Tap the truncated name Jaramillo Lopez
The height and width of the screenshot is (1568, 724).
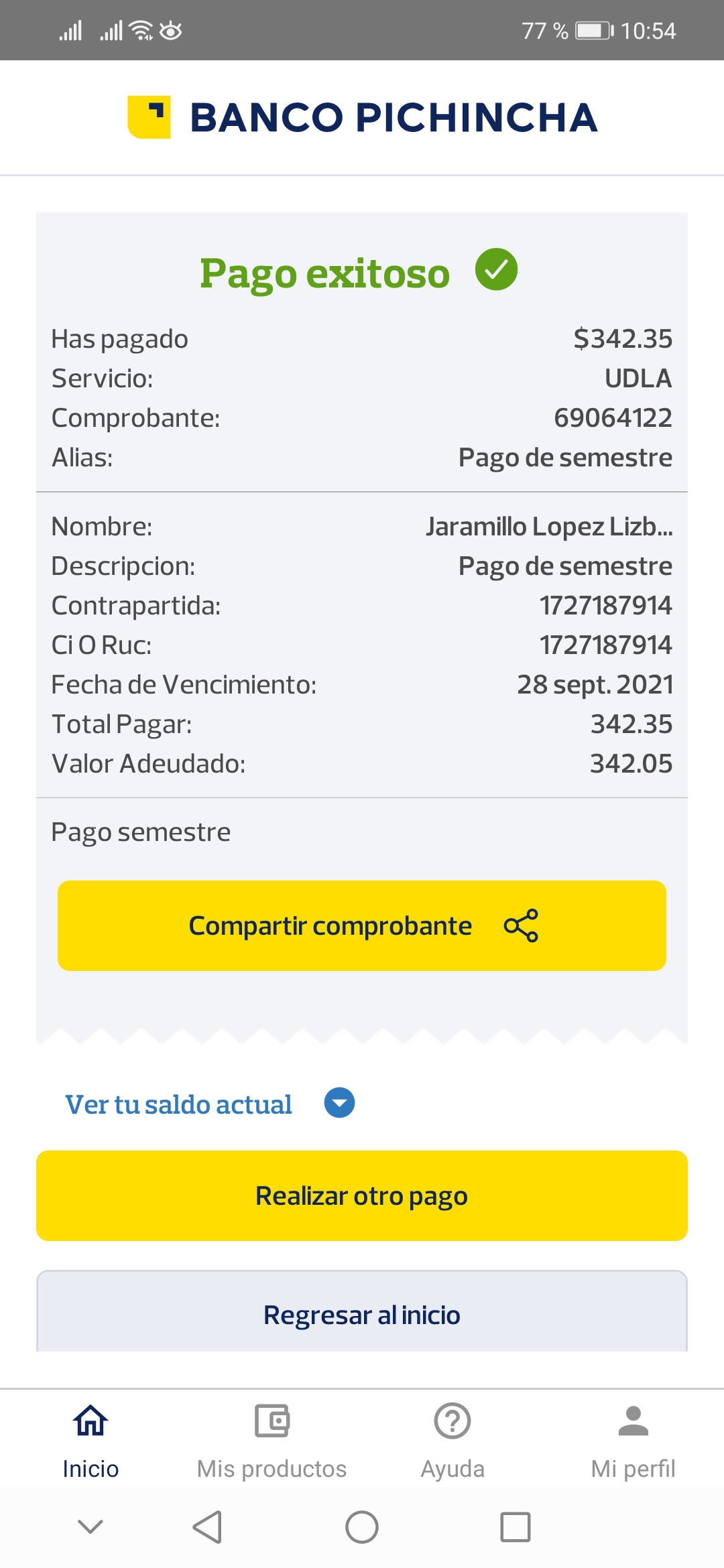pos(549,527)
